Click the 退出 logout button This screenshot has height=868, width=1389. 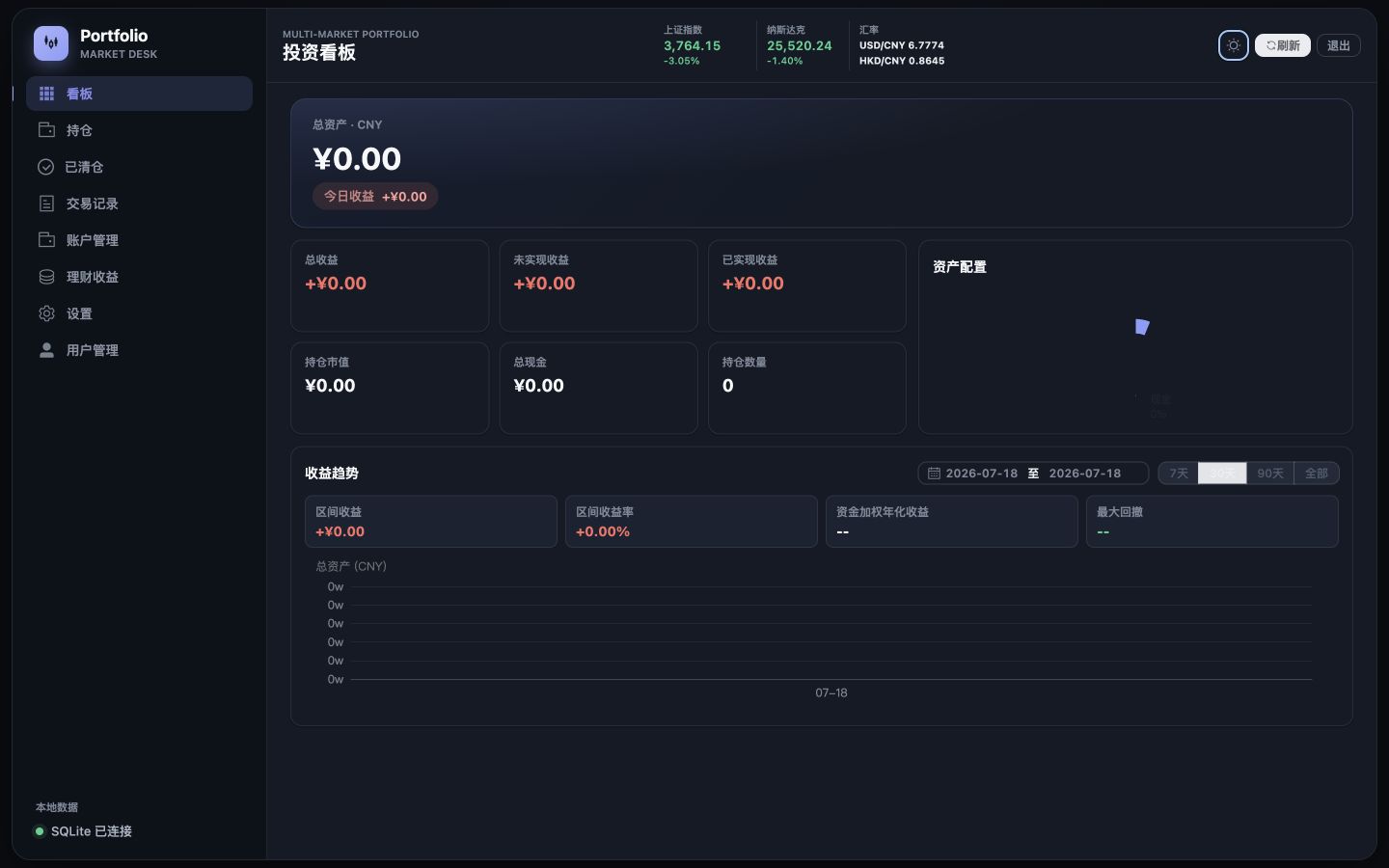[x=1339, y=45]
